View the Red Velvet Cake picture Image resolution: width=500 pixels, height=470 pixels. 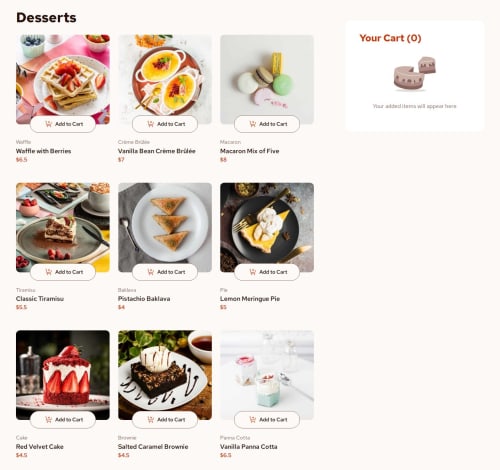click(x=63, y=375)
